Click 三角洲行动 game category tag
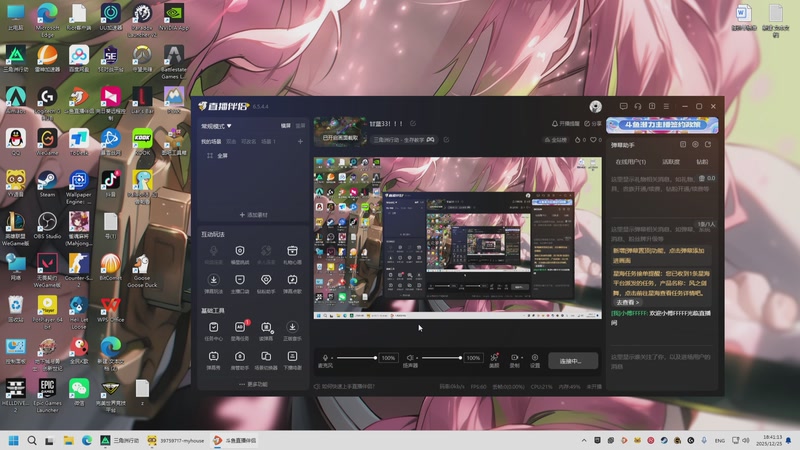 coord(404,139)
